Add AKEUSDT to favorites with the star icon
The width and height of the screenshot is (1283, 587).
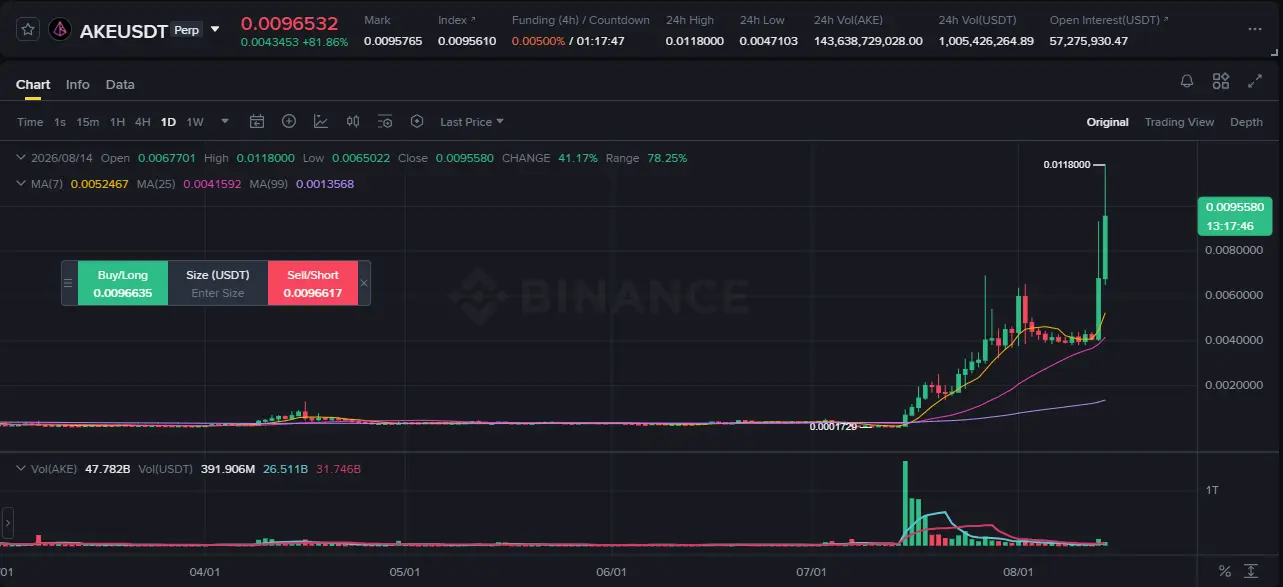pyautogui.click(x=28, y=29)
